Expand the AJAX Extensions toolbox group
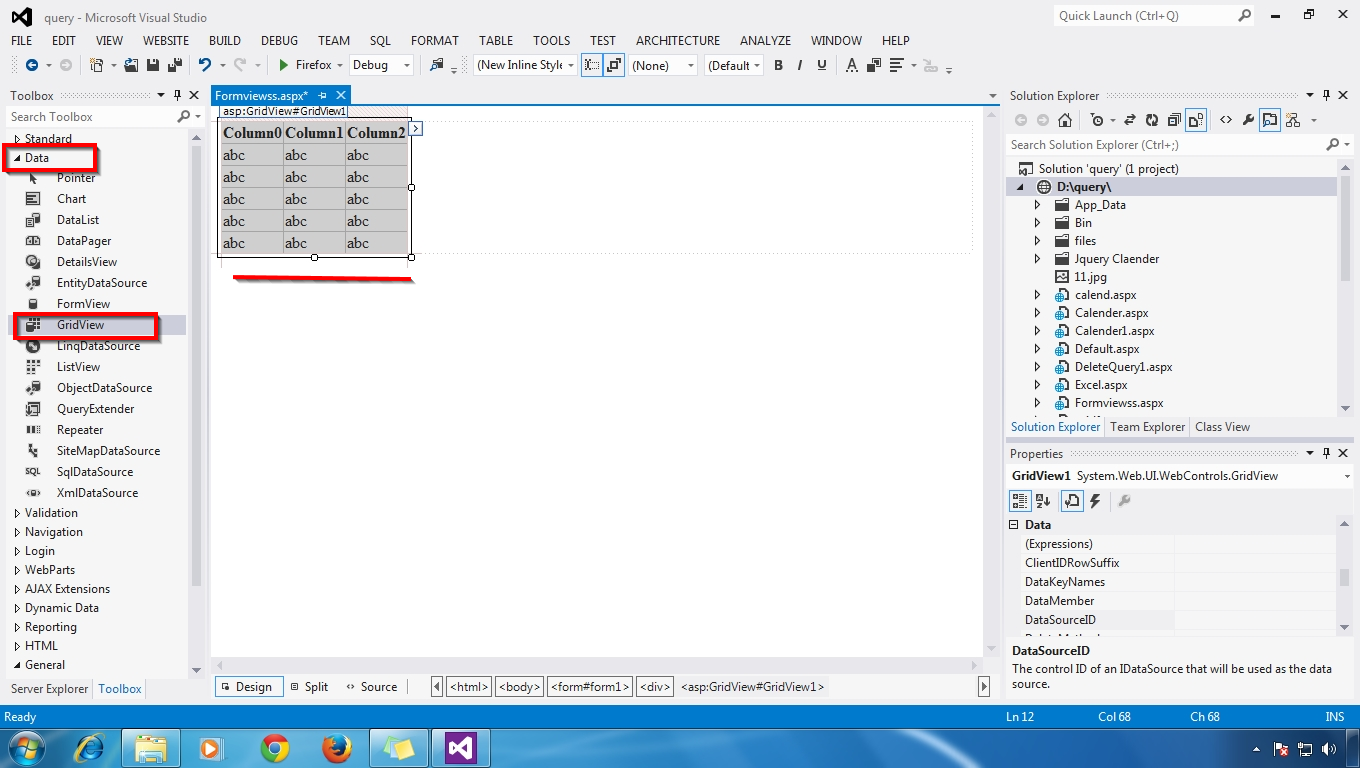 tap(17, 589)
